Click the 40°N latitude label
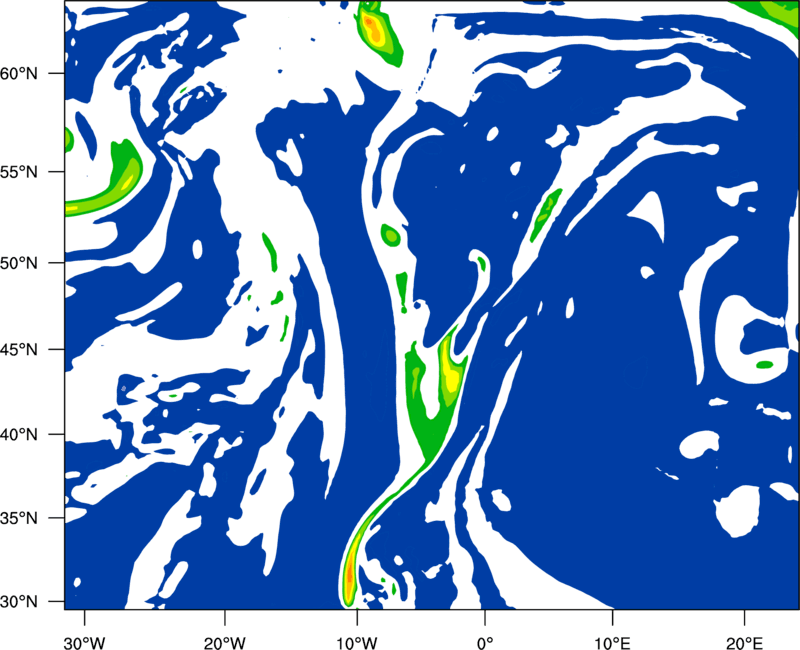 pyautogui.click(x=19, y=435)
